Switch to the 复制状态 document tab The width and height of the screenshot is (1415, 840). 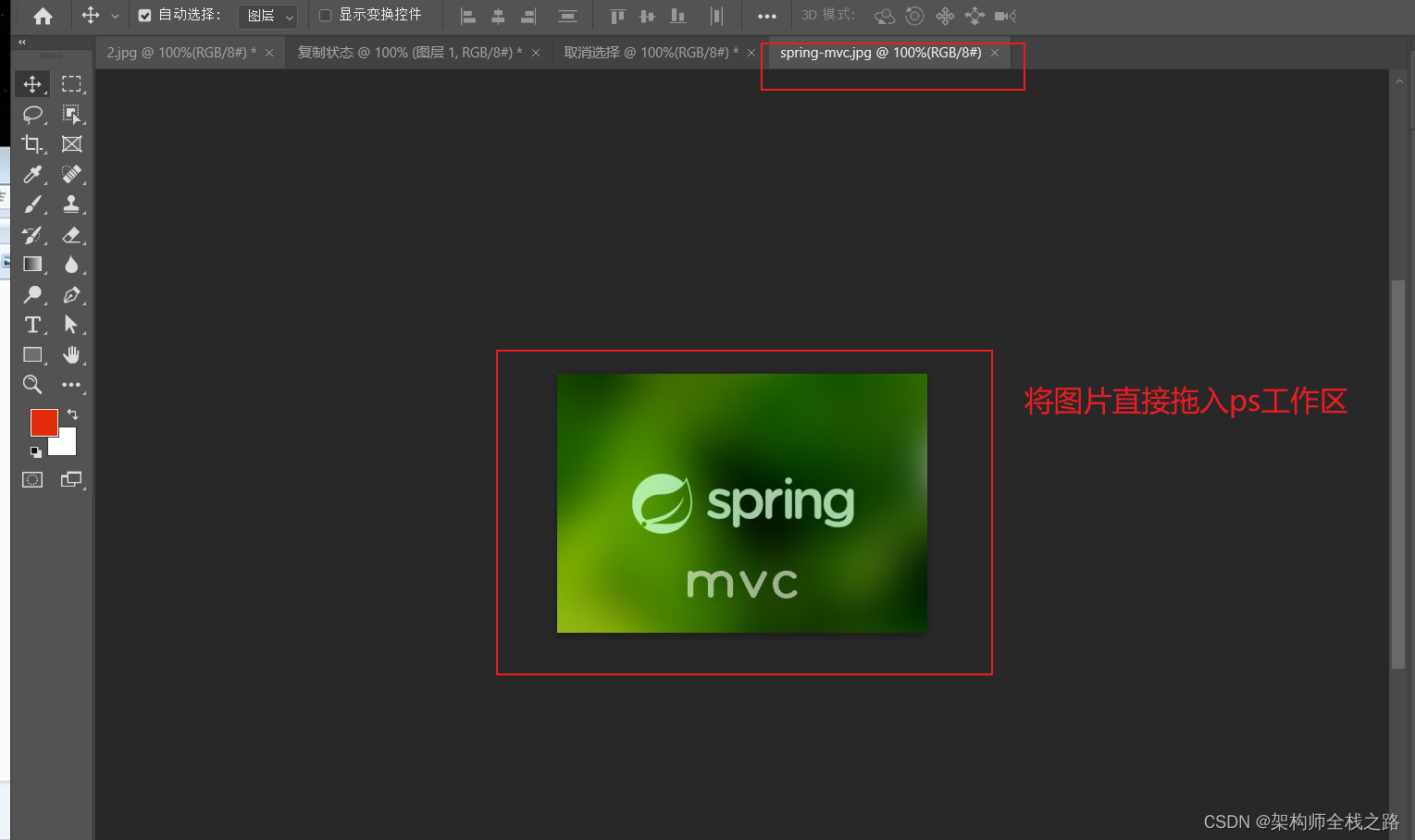coord(410,53)
